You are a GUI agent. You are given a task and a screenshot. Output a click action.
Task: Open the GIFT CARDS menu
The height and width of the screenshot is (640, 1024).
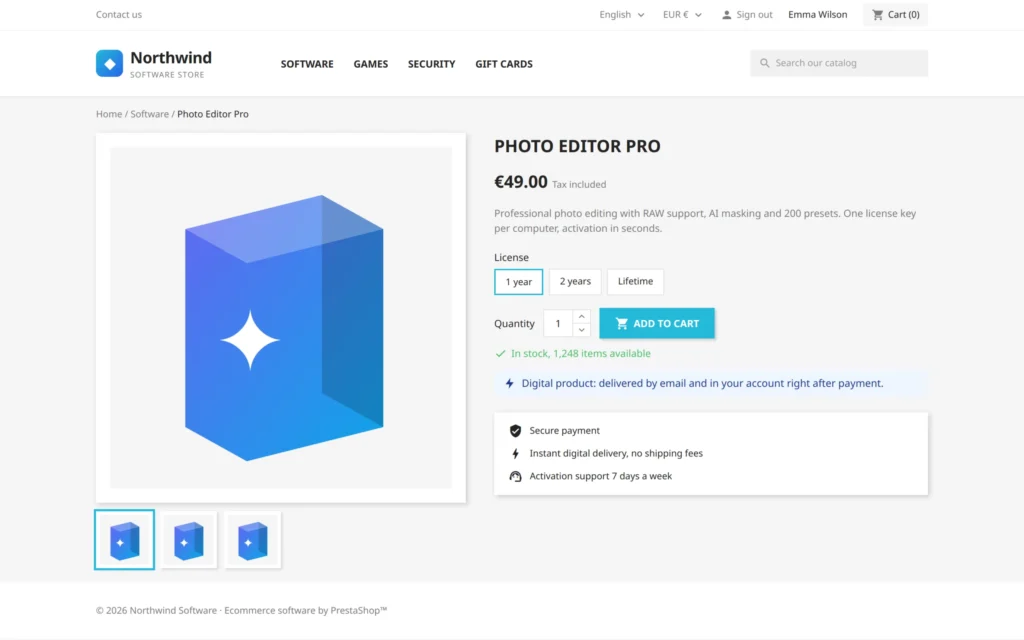(x=504, y=64)
